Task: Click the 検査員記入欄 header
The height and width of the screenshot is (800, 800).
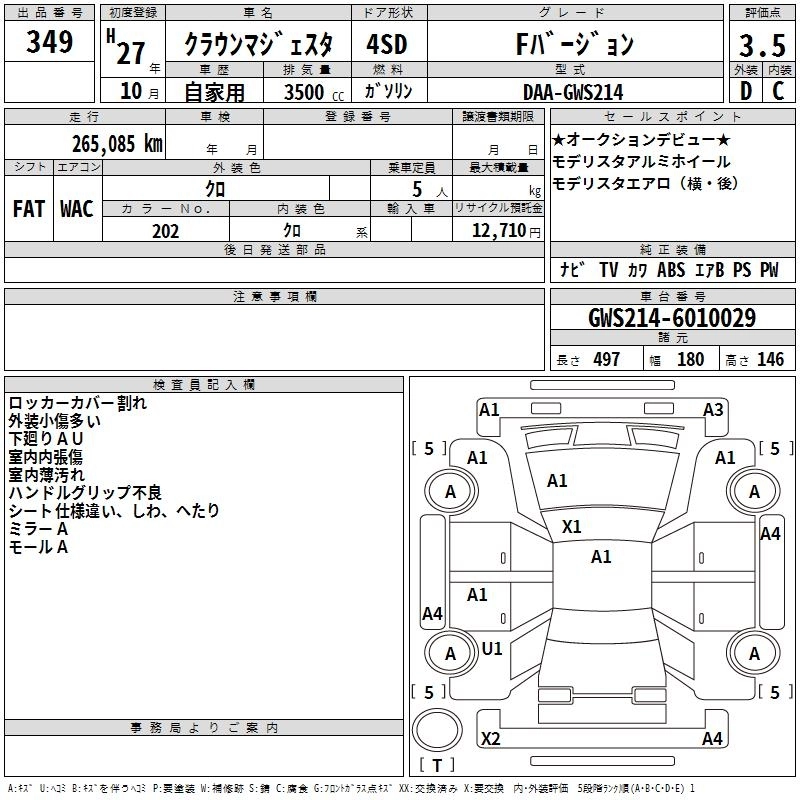Action: pyautogui.click(x=204, y=385)
